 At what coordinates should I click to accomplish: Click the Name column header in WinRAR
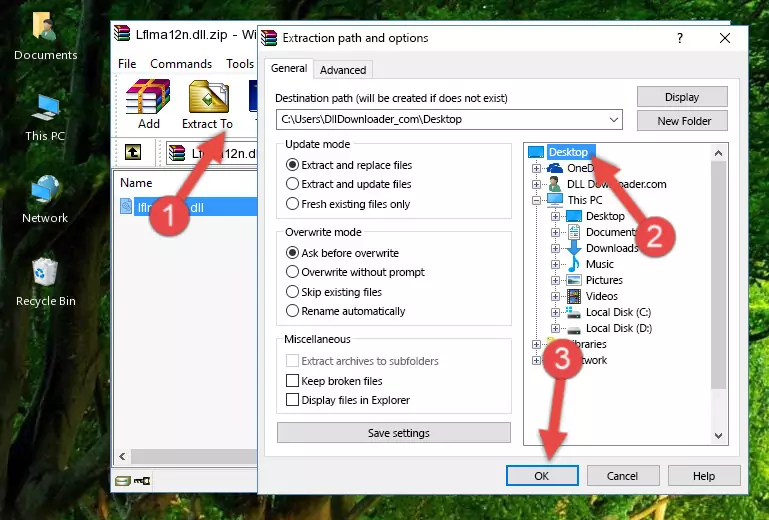[x=136, y=183]
